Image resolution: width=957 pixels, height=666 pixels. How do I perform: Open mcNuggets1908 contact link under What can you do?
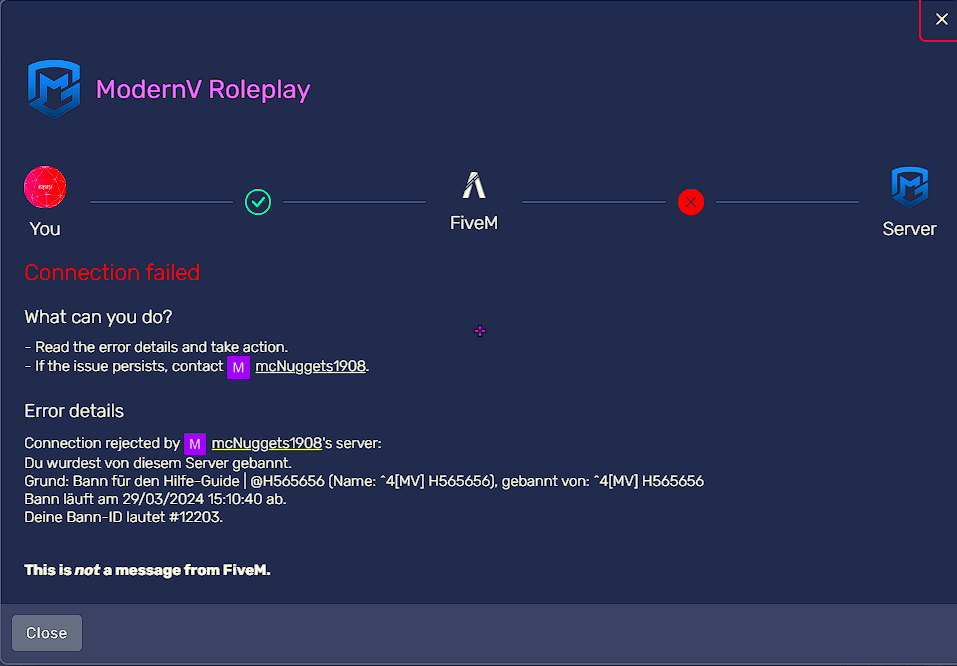[310, 366]
